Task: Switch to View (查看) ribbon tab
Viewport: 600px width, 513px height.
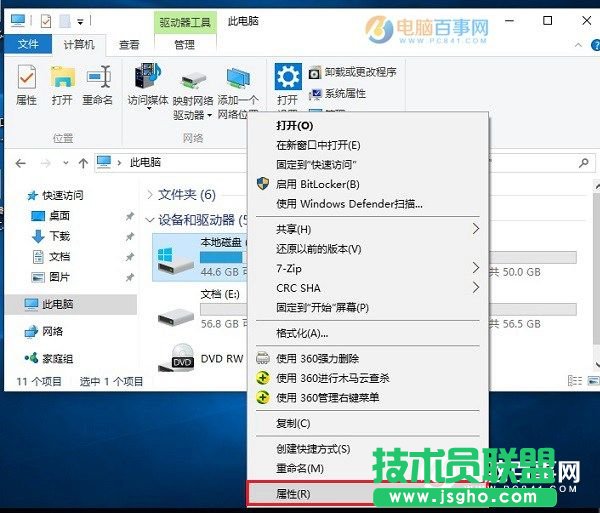Action: pos(129,45)
